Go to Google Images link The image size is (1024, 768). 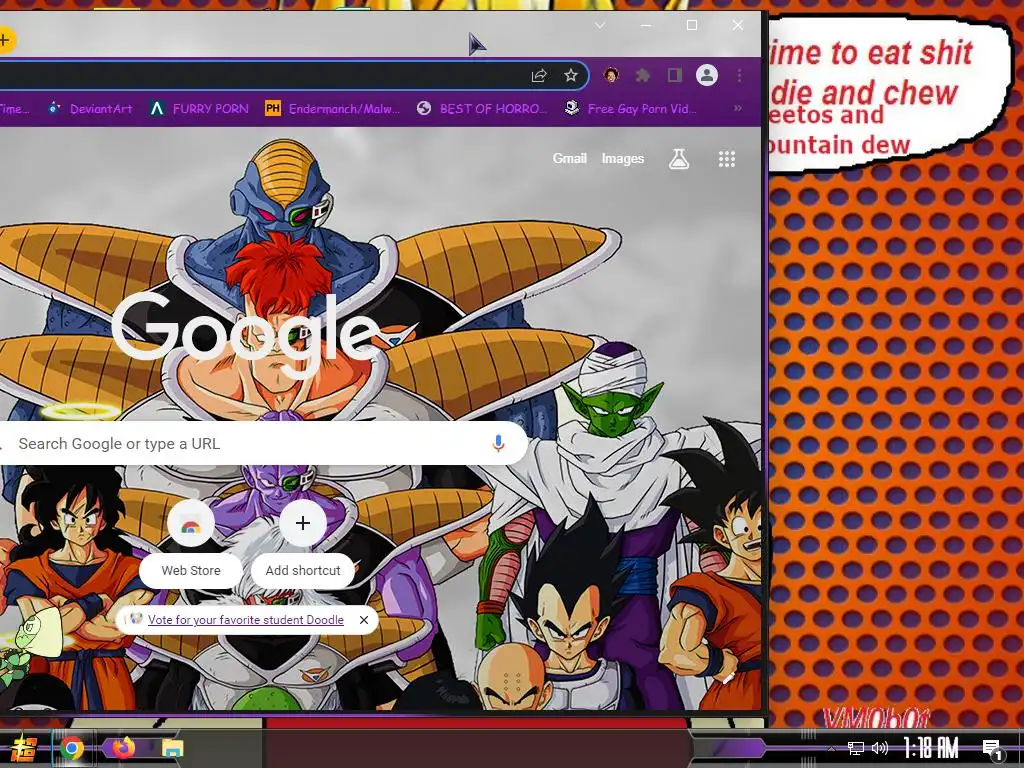pyautogui.click(x=622, y=158)
